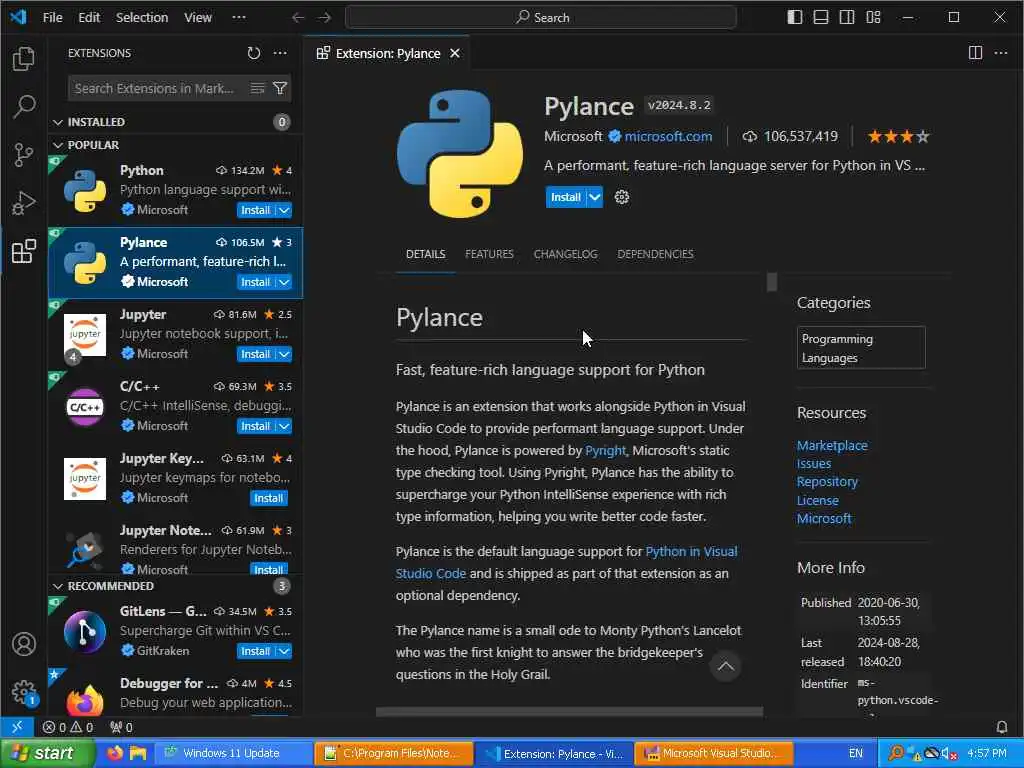Screen dimensions: 1024x768
Task: Click the Pylance star rating
Action: 898,136
